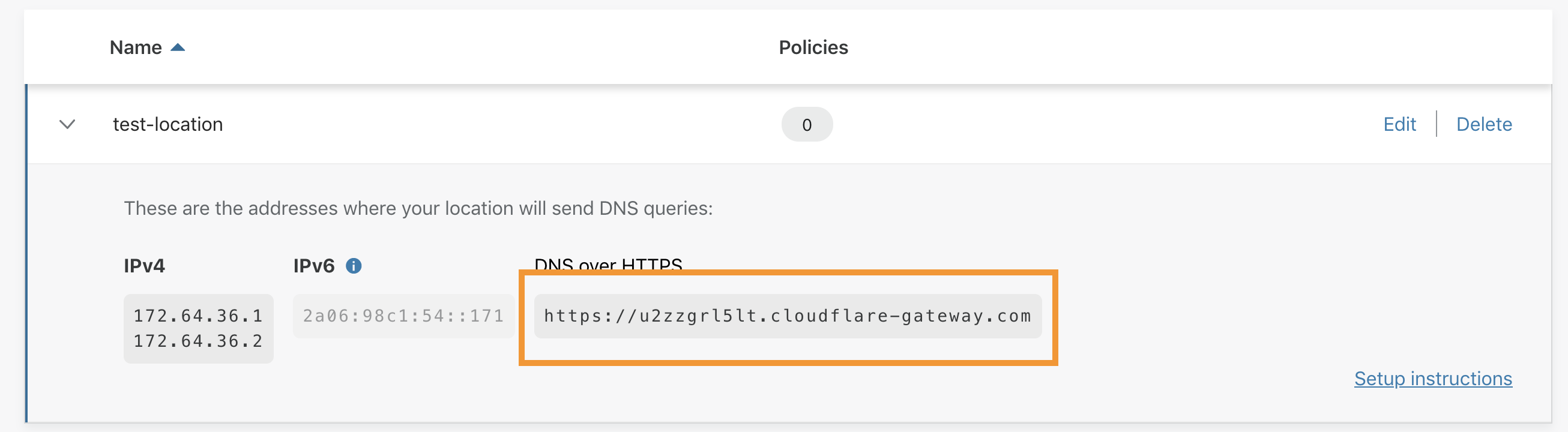Screen dimensions: 1568x432
Task: Click the DNS over HTTPS label
Action: click(x=607, y=264)
